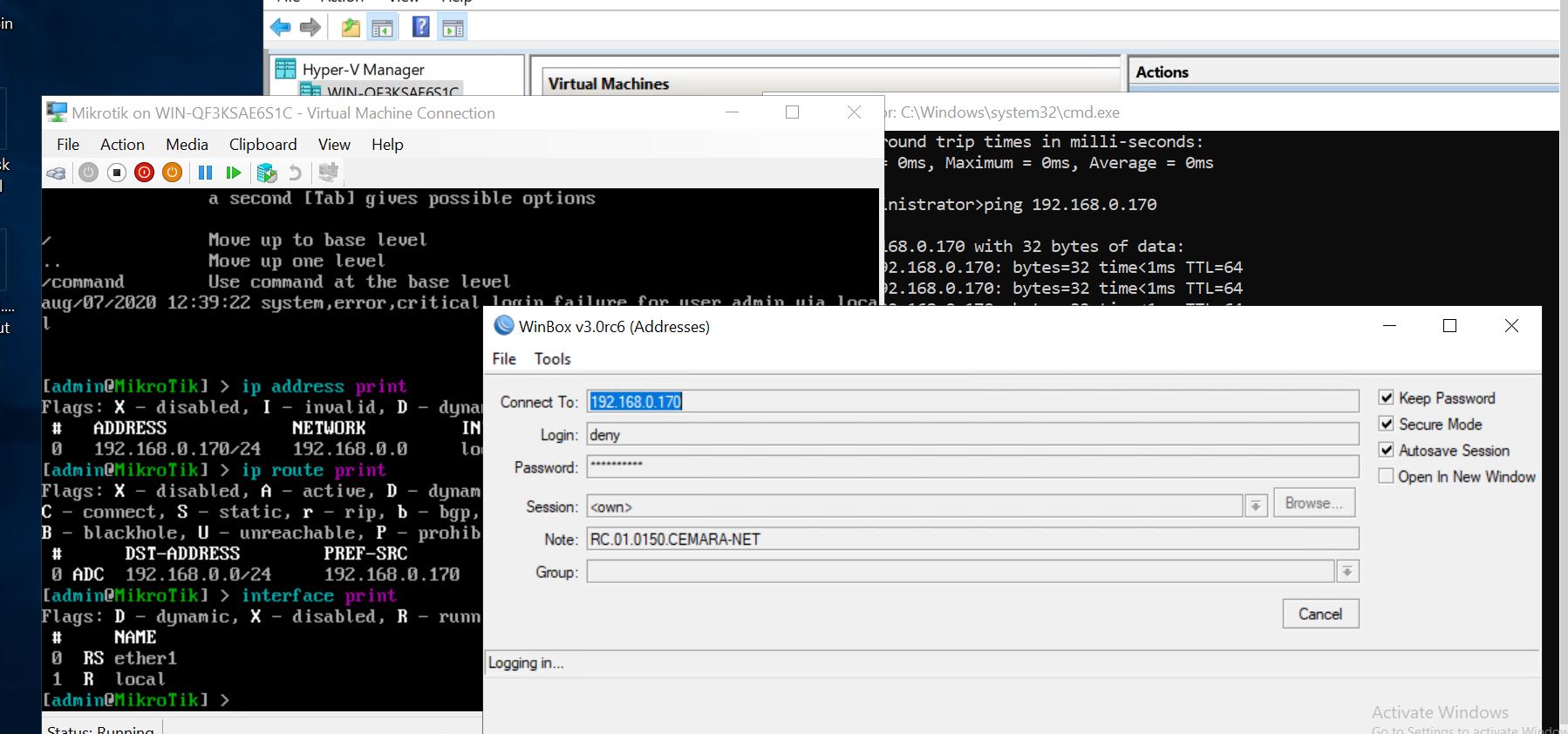Open the Group dropdown arrow in WinBox
1568x734 pixels.
coord(1347,572)
